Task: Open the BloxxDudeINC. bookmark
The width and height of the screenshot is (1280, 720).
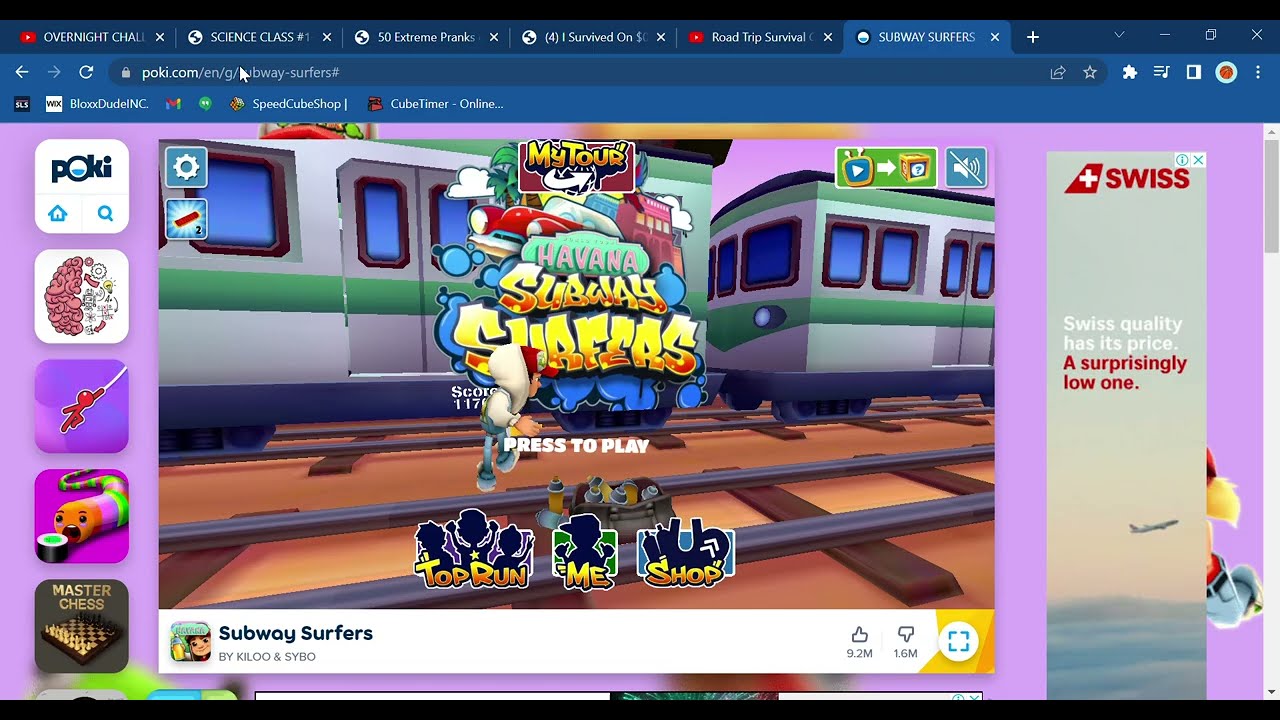Action: 98,104
